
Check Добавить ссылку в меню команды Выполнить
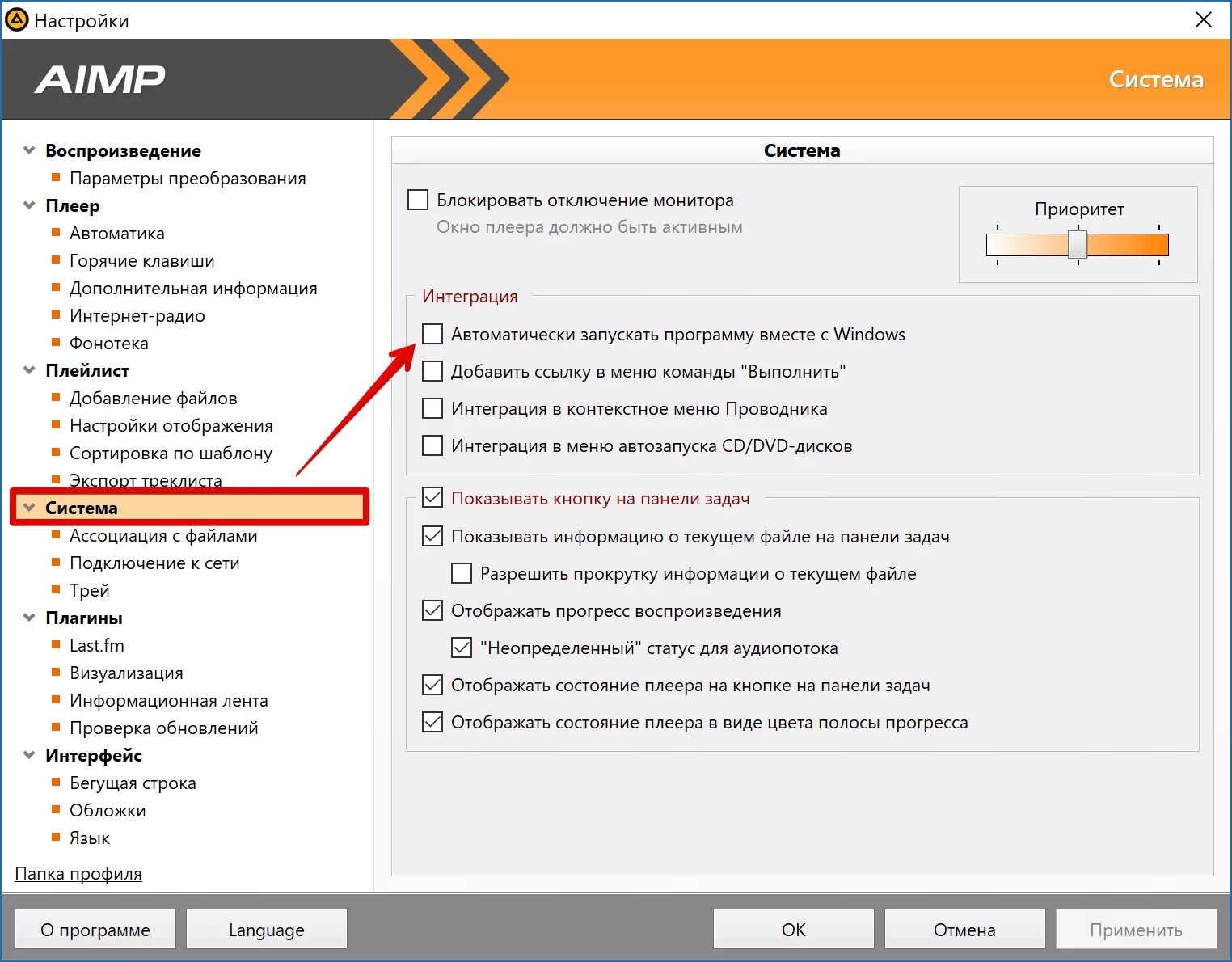tap(432, 371)
